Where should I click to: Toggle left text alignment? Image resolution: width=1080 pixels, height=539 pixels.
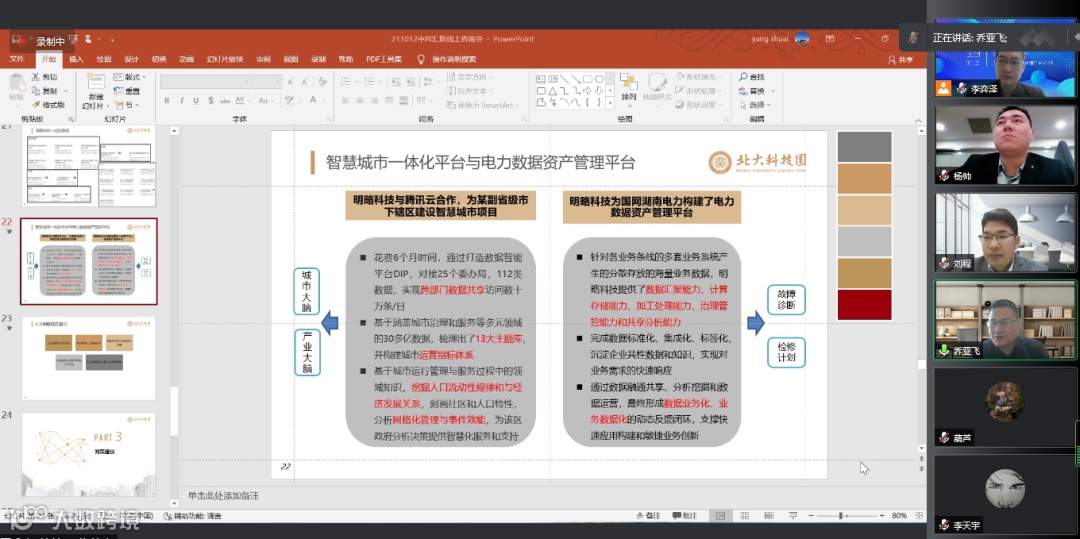pos(344,101)
